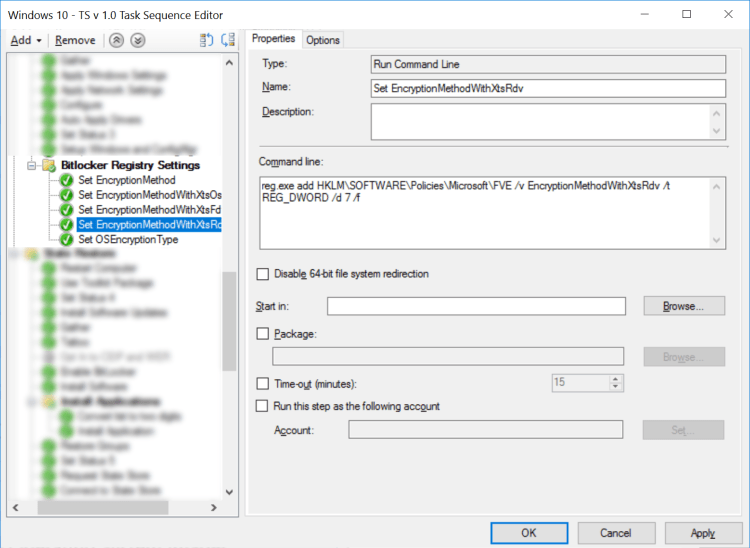This screenshot has width=750, height=548.
Task: Click green check icon beside Set EncryptionMethod
Action: click(x=66, y=180)
